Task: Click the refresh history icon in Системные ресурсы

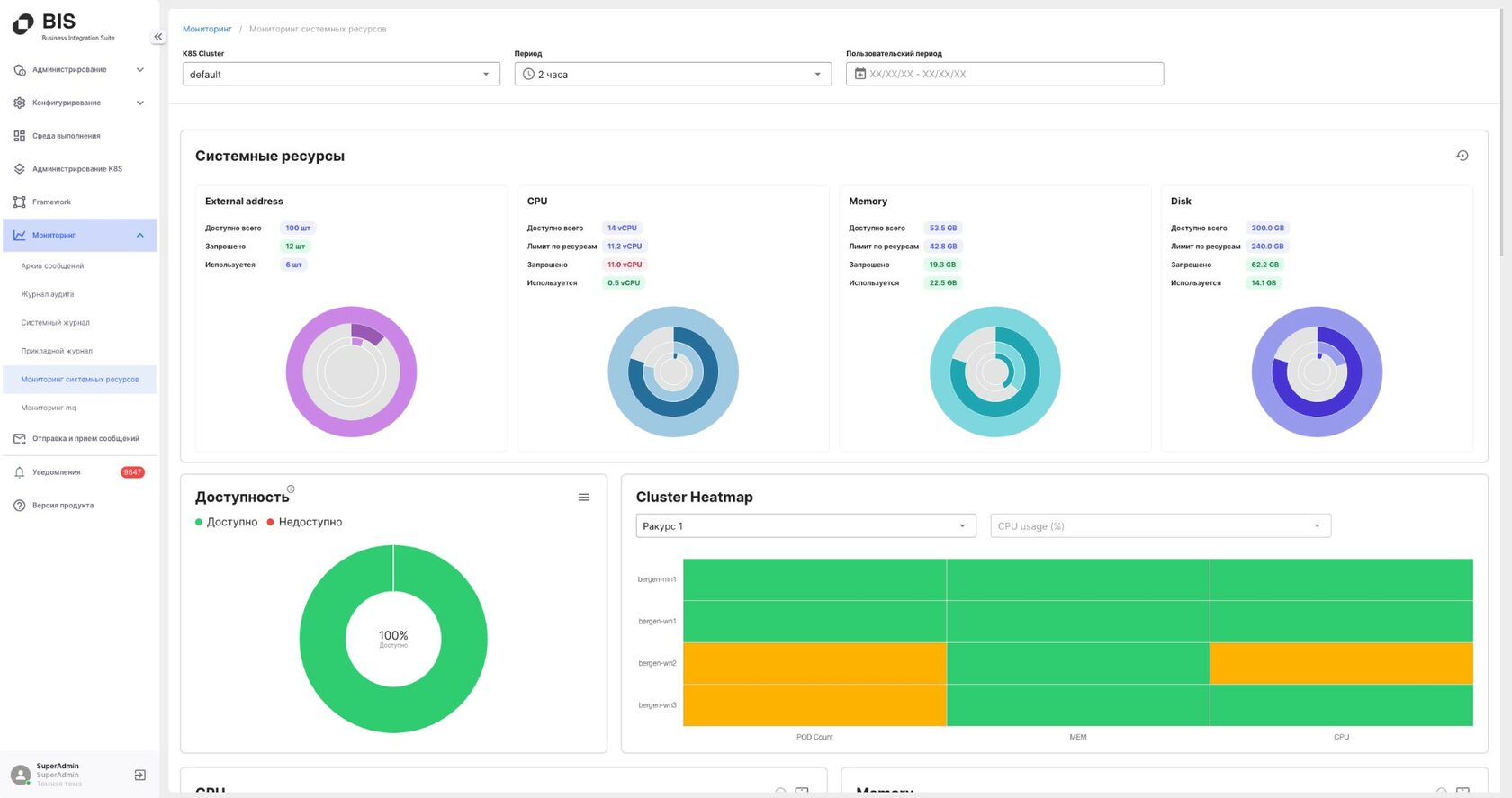Action: (x=1462, y=156)
